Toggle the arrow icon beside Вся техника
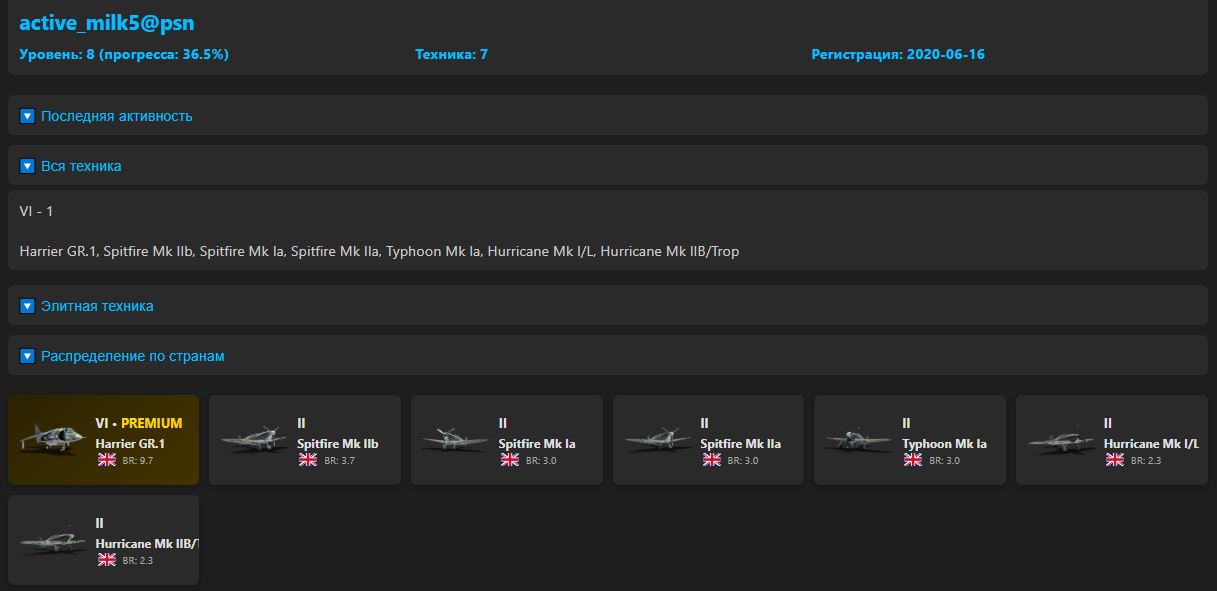1217x591 pixels. click(x=28, y=166)
